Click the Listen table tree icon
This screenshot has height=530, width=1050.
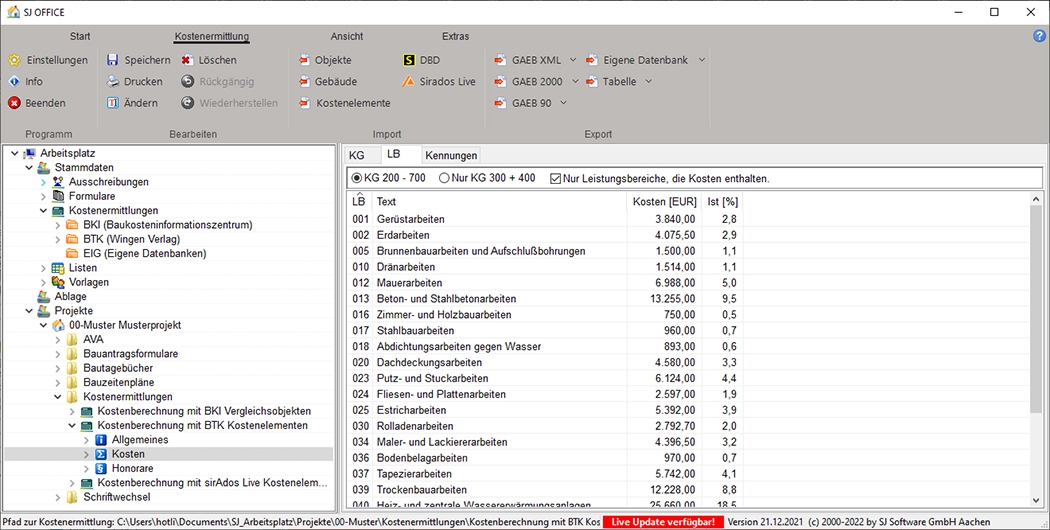58,268
